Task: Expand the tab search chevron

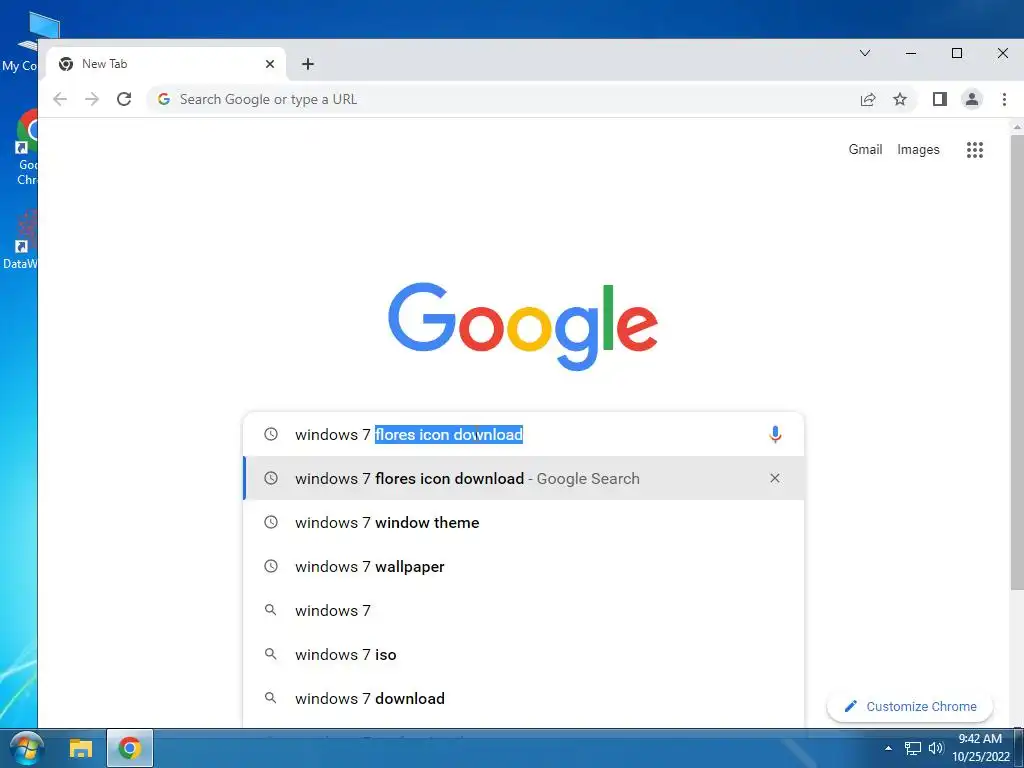Action: pos(865,53)
